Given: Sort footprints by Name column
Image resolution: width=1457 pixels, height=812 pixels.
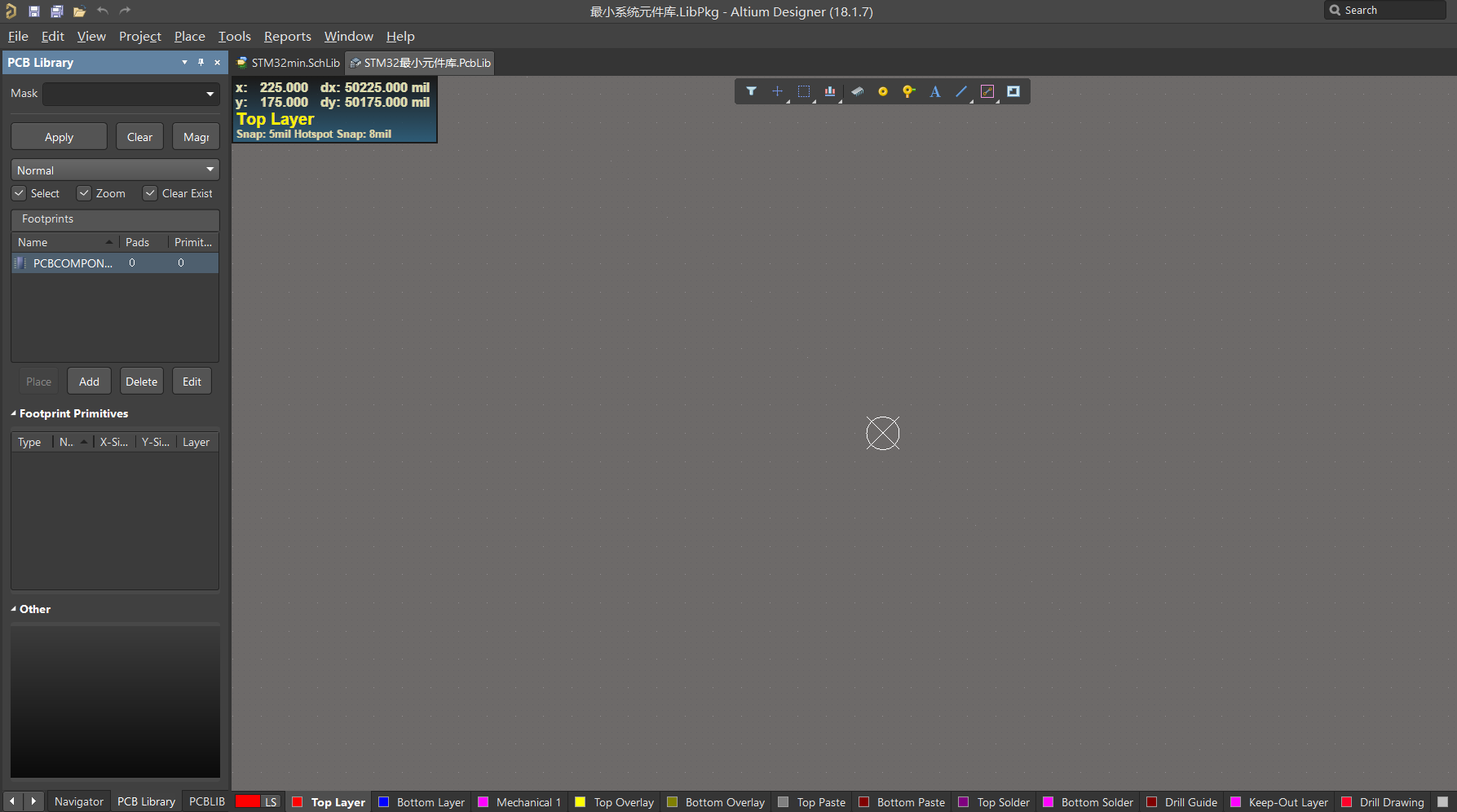Looking at the screenshot, I should (64, 242).
